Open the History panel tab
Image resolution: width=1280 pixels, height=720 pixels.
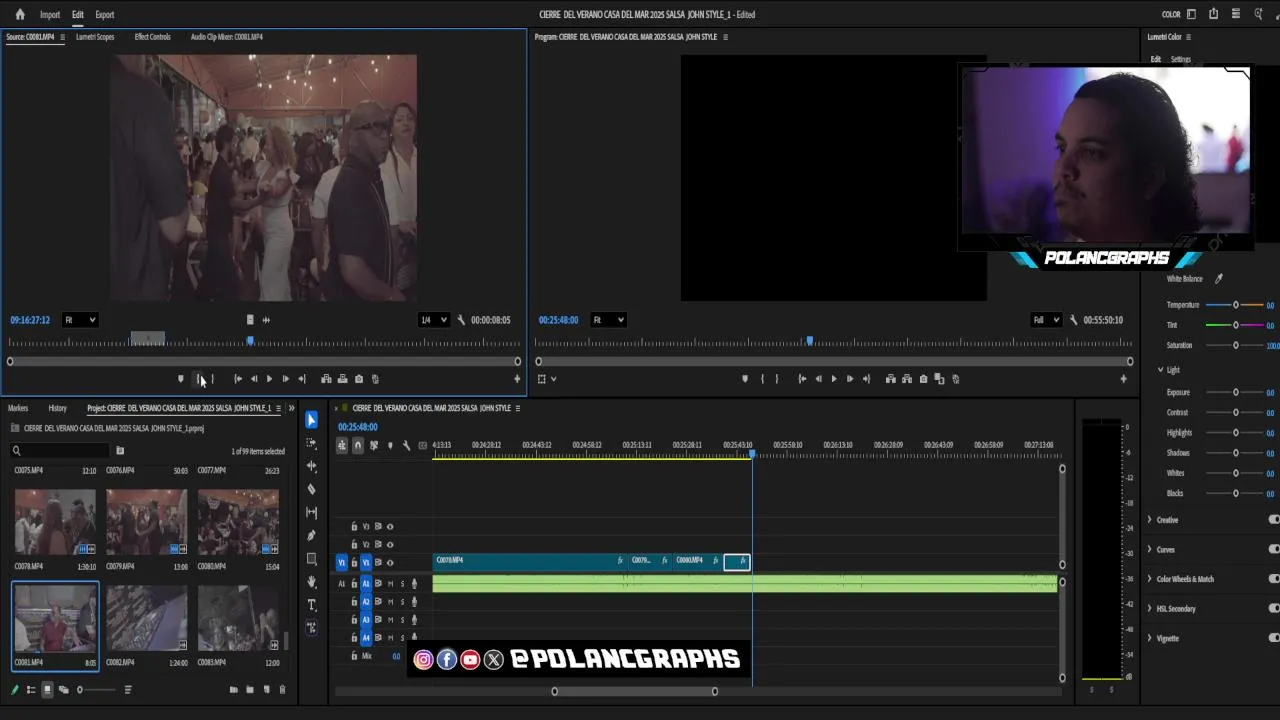point(58,408)
